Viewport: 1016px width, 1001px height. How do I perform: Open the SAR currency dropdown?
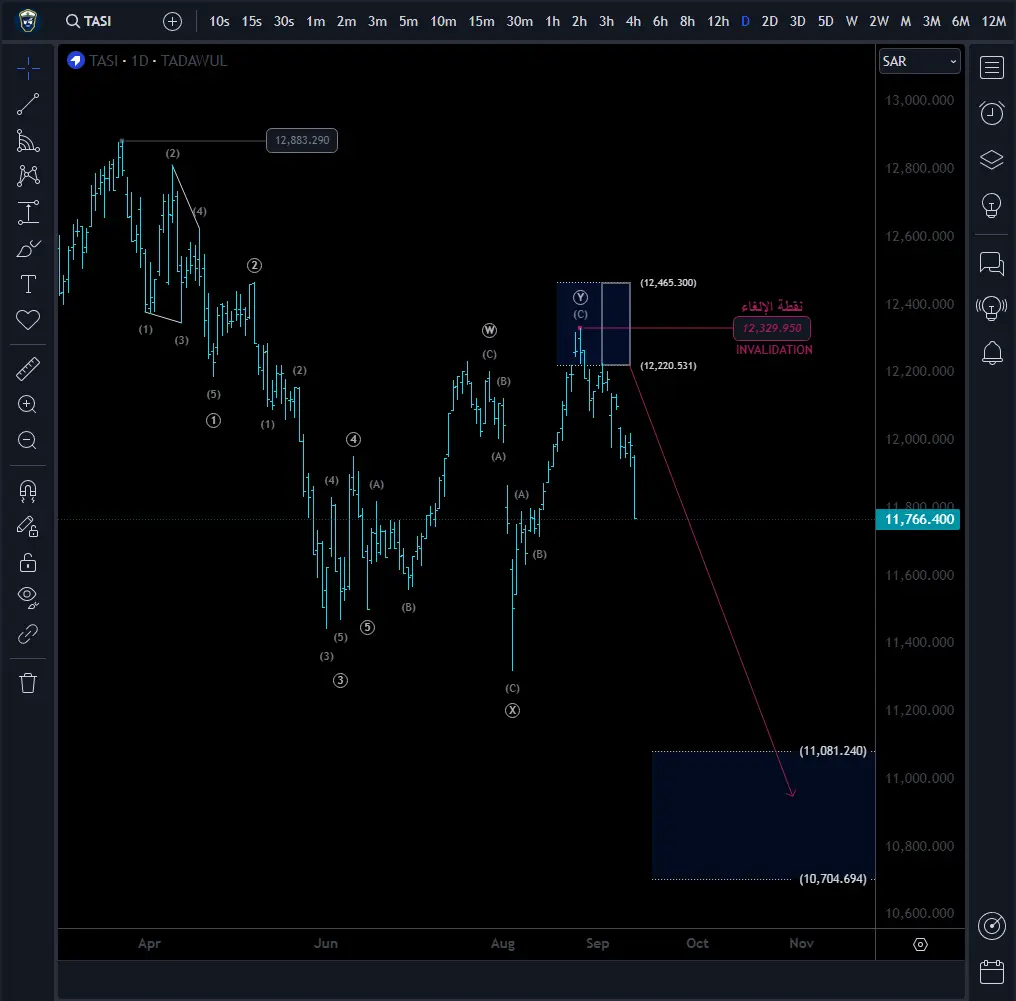click(x=919, y=62)
